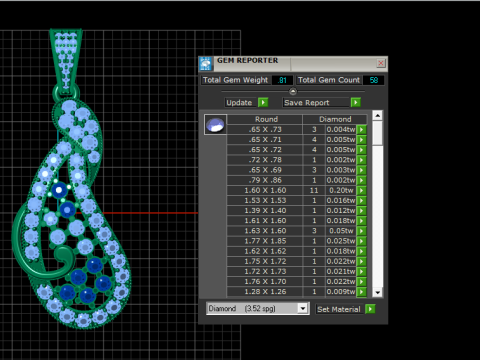Select size cell 1.62 X 1.62
This screenshot has width=480, height=360.
tap(265, 251)
